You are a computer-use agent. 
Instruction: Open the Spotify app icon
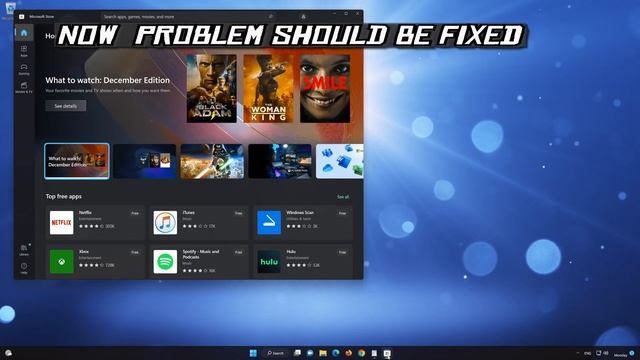pos(165,262)
